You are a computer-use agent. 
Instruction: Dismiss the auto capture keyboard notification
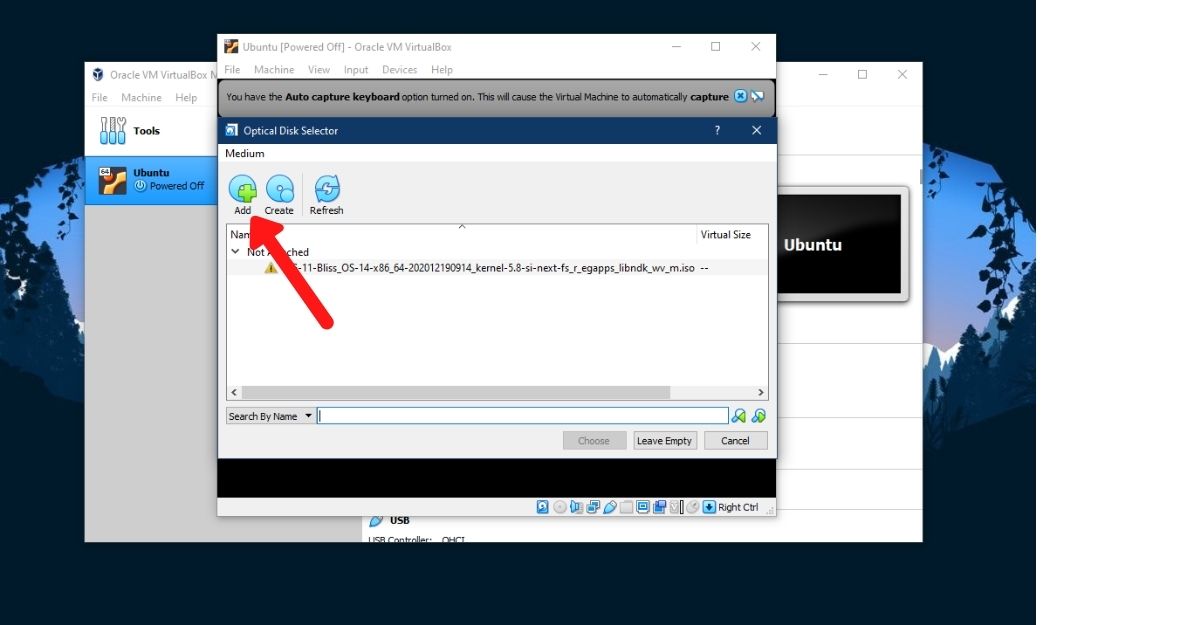740,96
